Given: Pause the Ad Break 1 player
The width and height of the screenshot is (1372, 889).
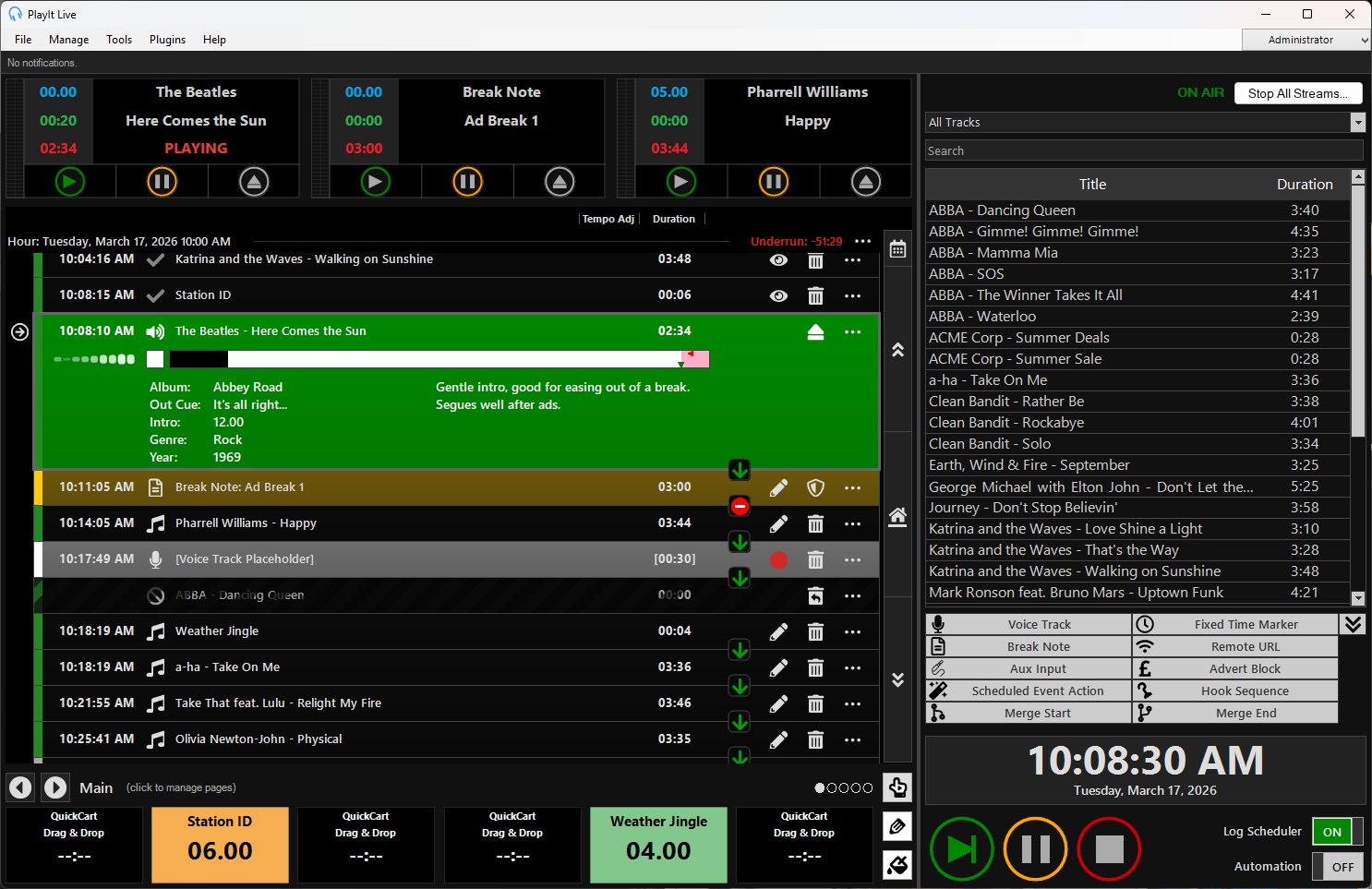Looking at the screenshot, I should click(467, 182).
